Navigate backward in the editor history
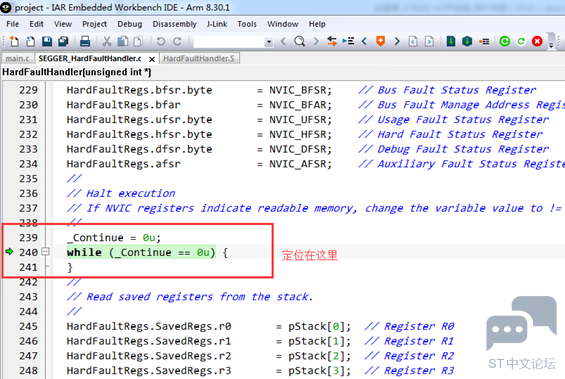 click(413, 41)
